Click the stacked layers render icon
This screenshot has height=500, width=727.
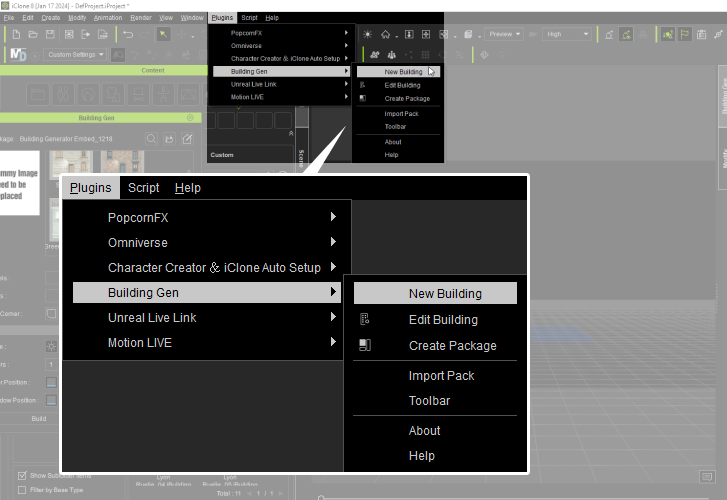(x=468, y=34)
